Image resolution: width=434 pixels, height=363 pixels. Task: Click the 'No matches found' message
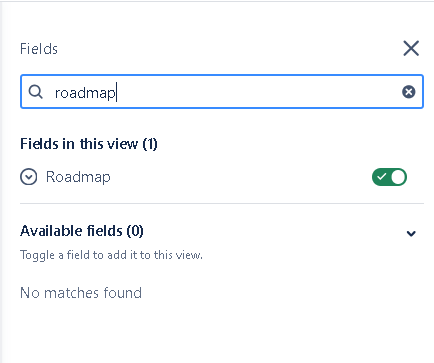(81, 293)
